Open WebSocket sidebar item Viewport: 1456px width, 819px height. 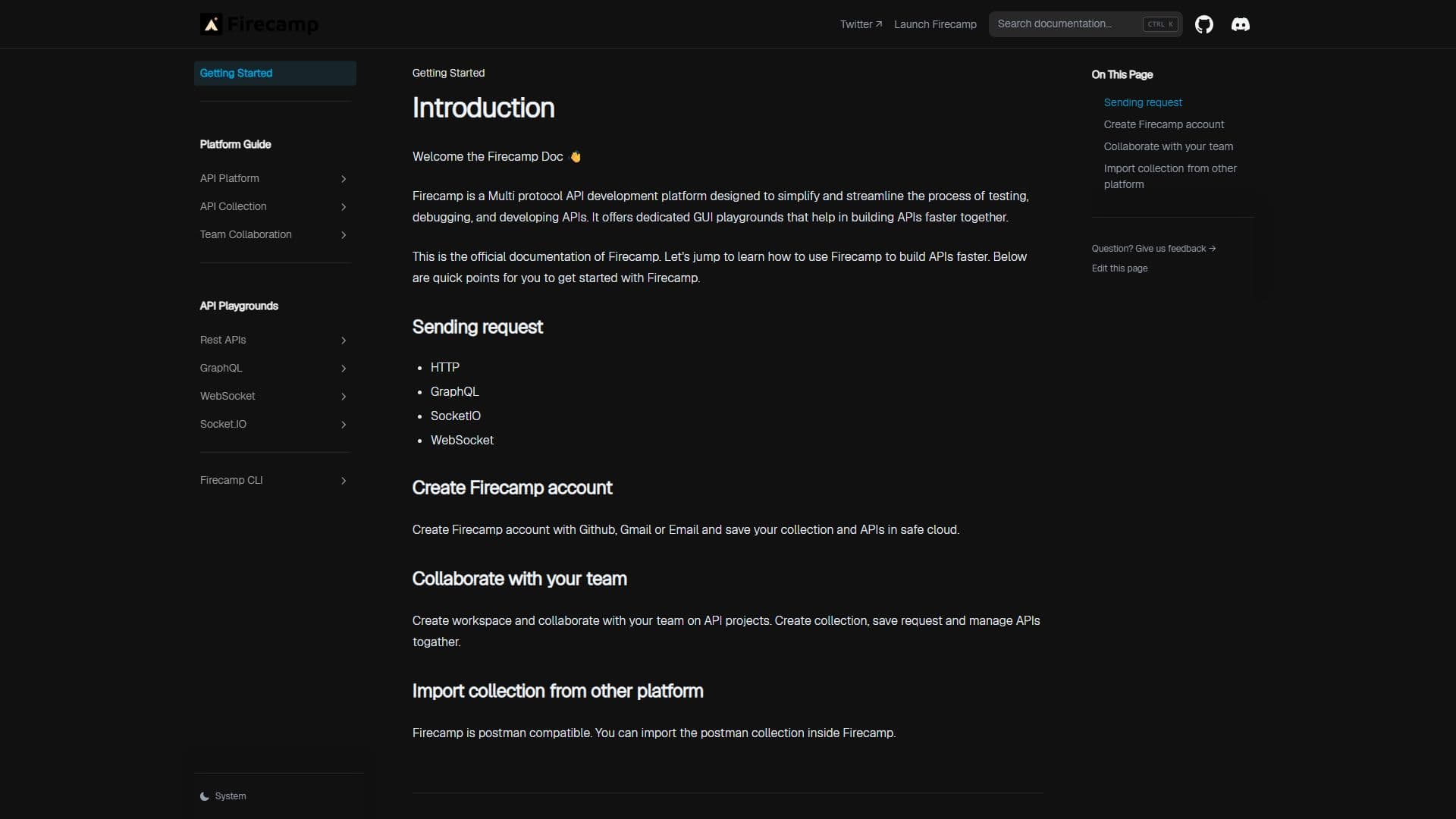pos(275,396)
